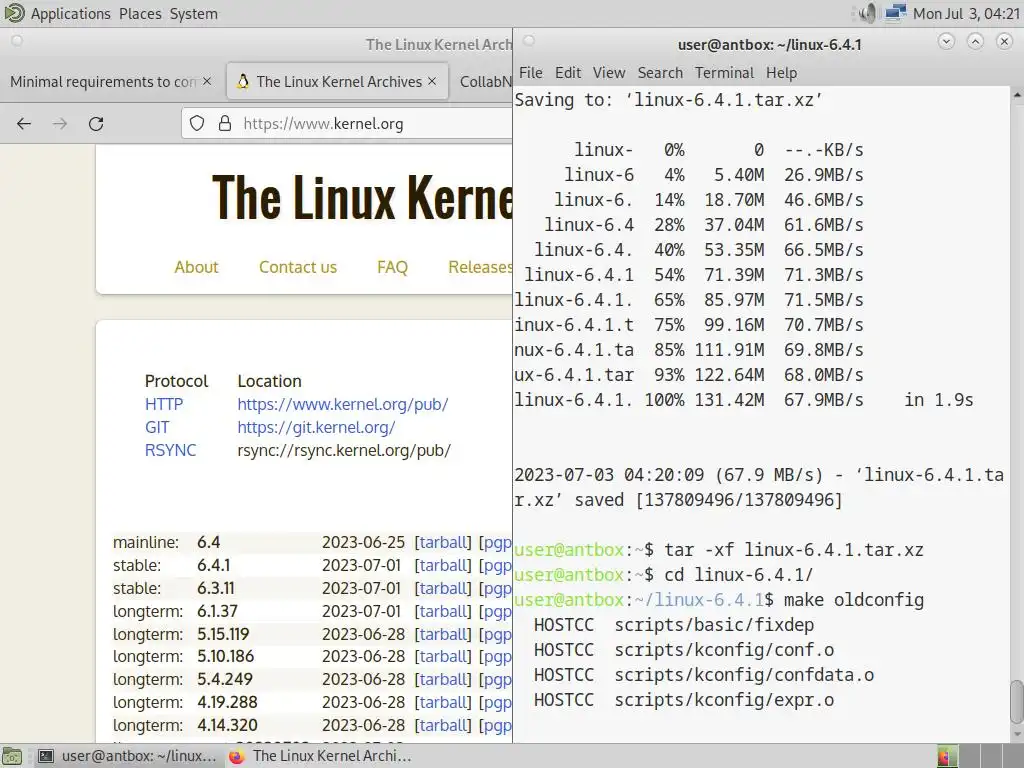Viewport: 1024px width, 768px height.
Task: Click tarball link for longterm 6.1.37
Action: pyautogui.click(x=443, y=611)
